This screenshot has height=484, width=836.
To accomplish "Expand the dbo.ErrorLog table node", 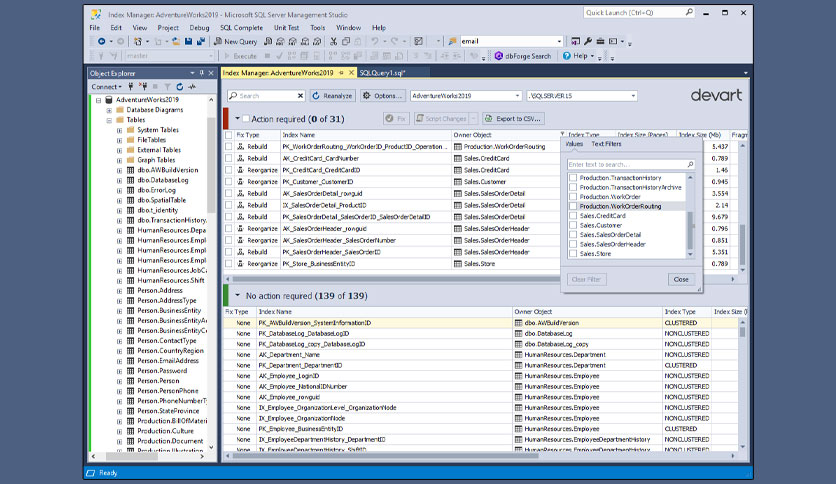I will pyautogui.click(x=119, y=190).
